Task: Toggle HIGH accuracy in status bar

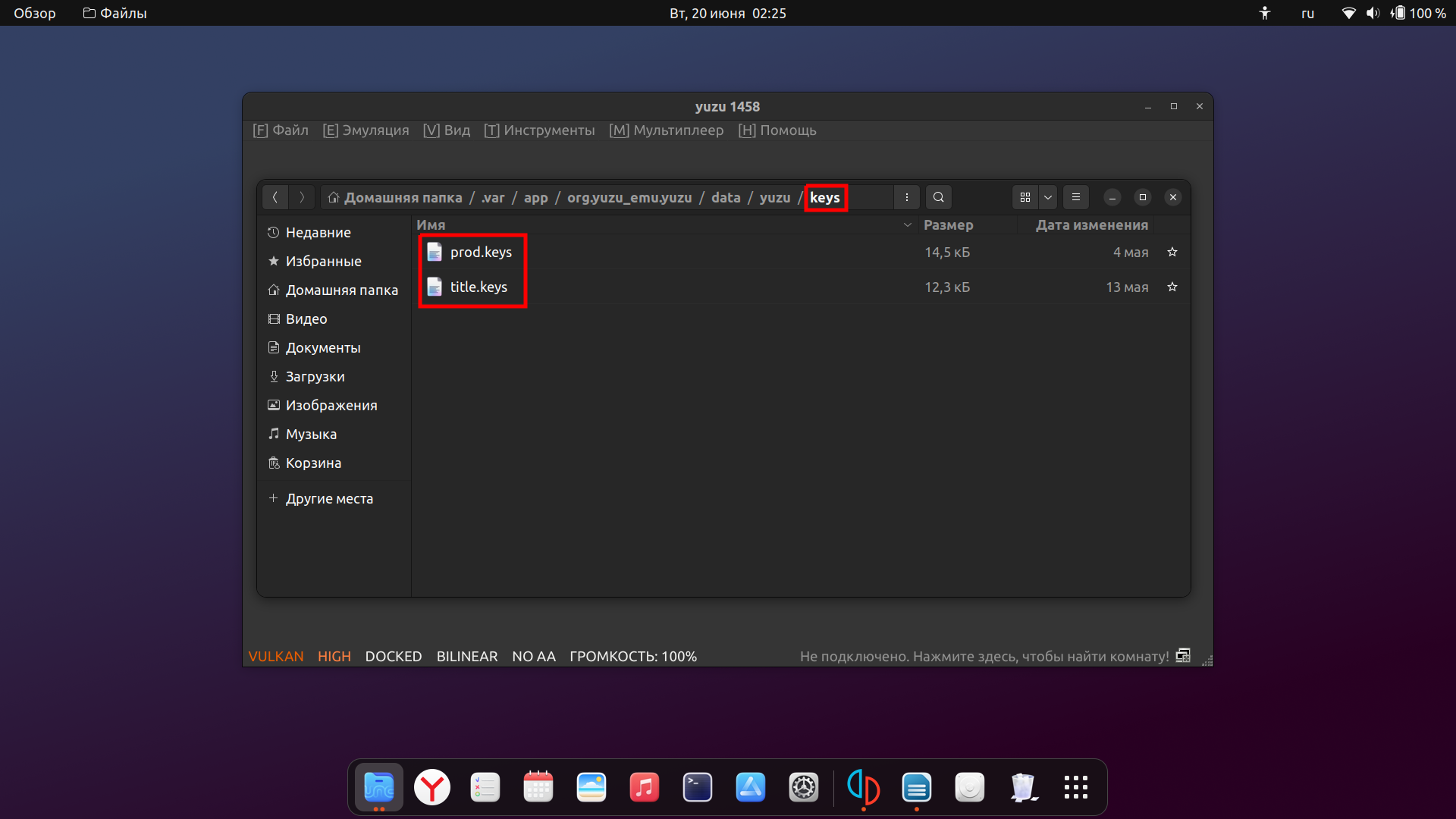Action: point(334,656)
